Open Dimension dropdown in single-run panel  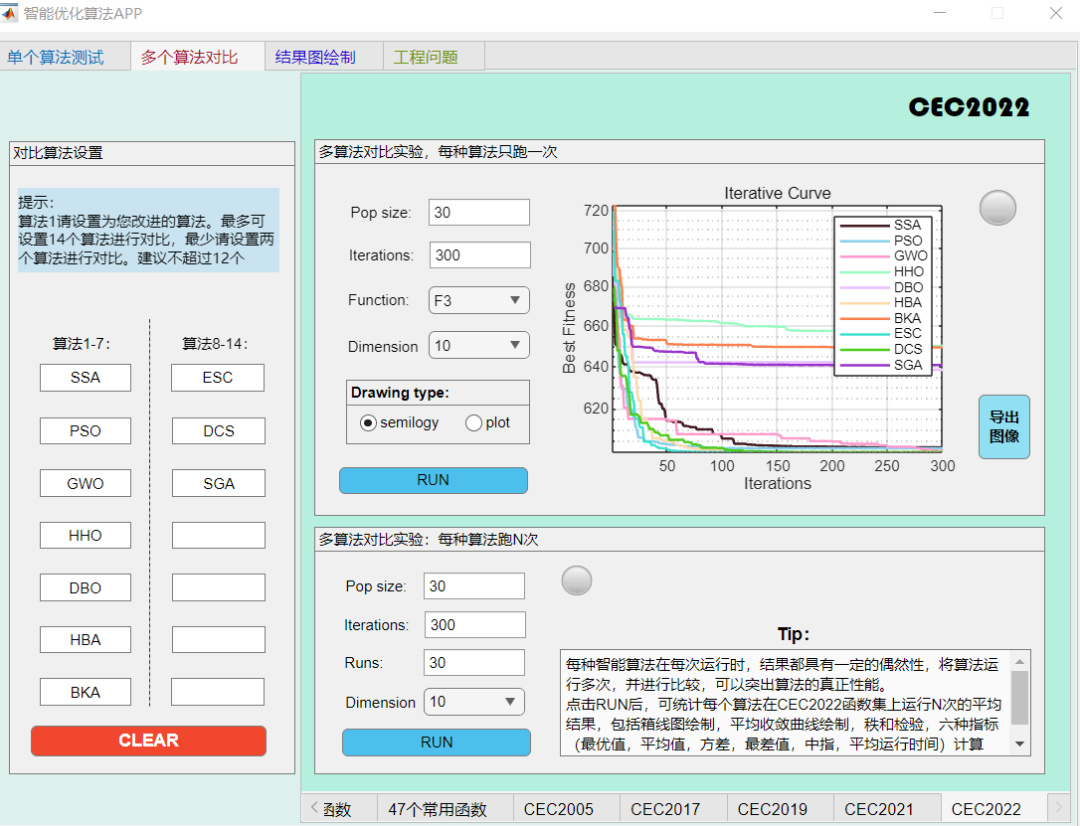tap(479, 346)
